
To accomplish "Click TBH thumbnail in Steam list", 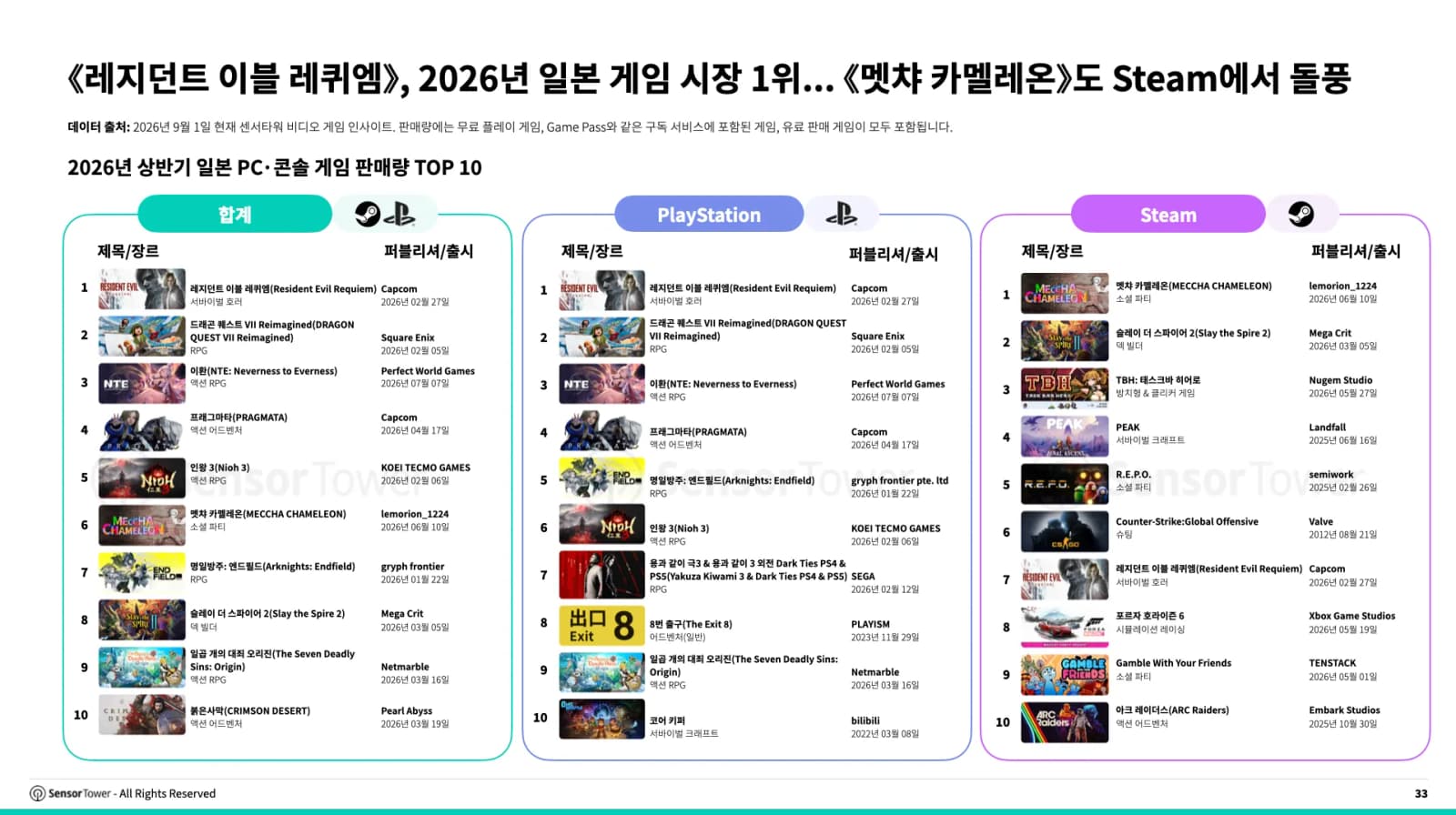I will pyautogui.click(x=1065, y=388).
